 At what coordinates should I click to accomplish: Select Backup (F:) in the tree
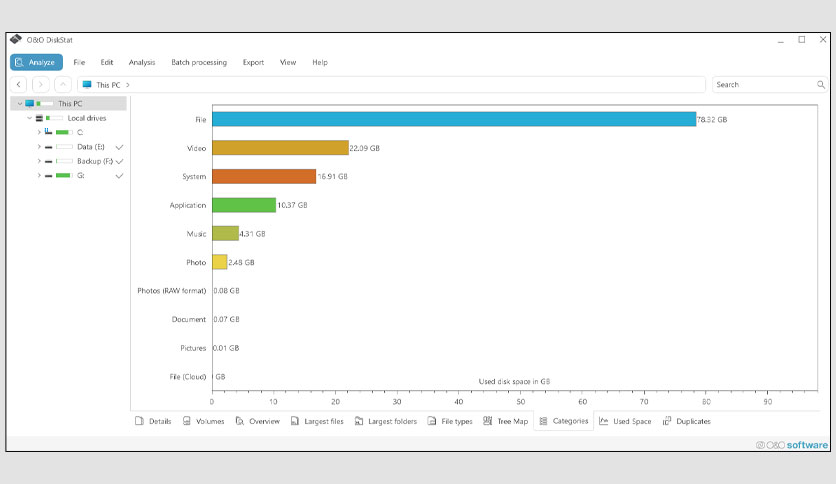(95, 161)
